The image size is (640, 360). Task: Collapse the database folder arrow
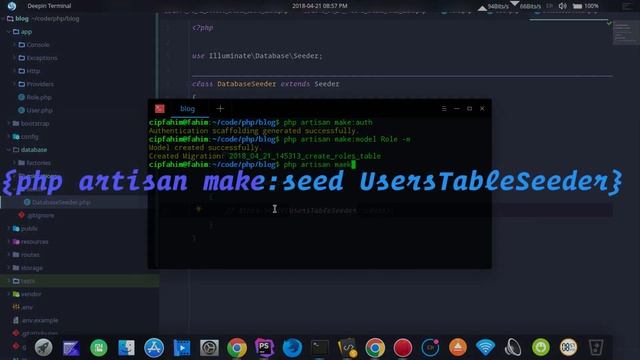coord(9,149)
